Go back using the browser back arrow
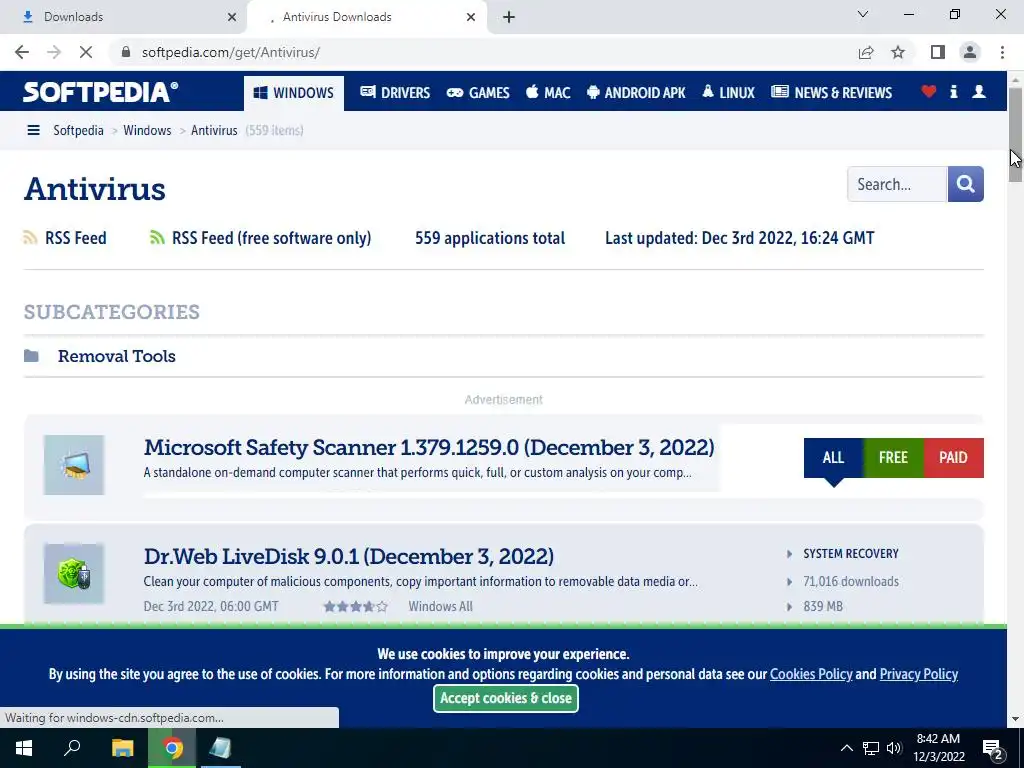Image resolution: width=1024 pixels, height=768 pixels. click(x=22, y=52)
